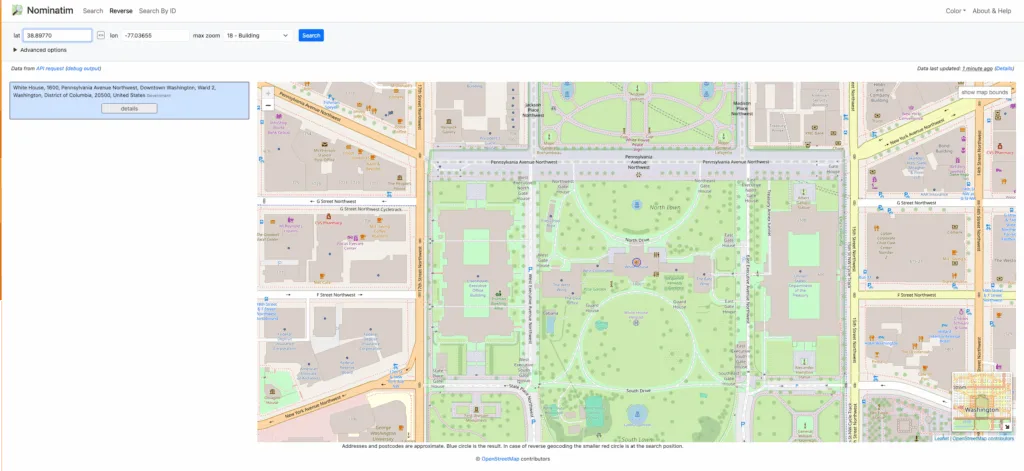Click the White House result marker on map

coord(637,264)
